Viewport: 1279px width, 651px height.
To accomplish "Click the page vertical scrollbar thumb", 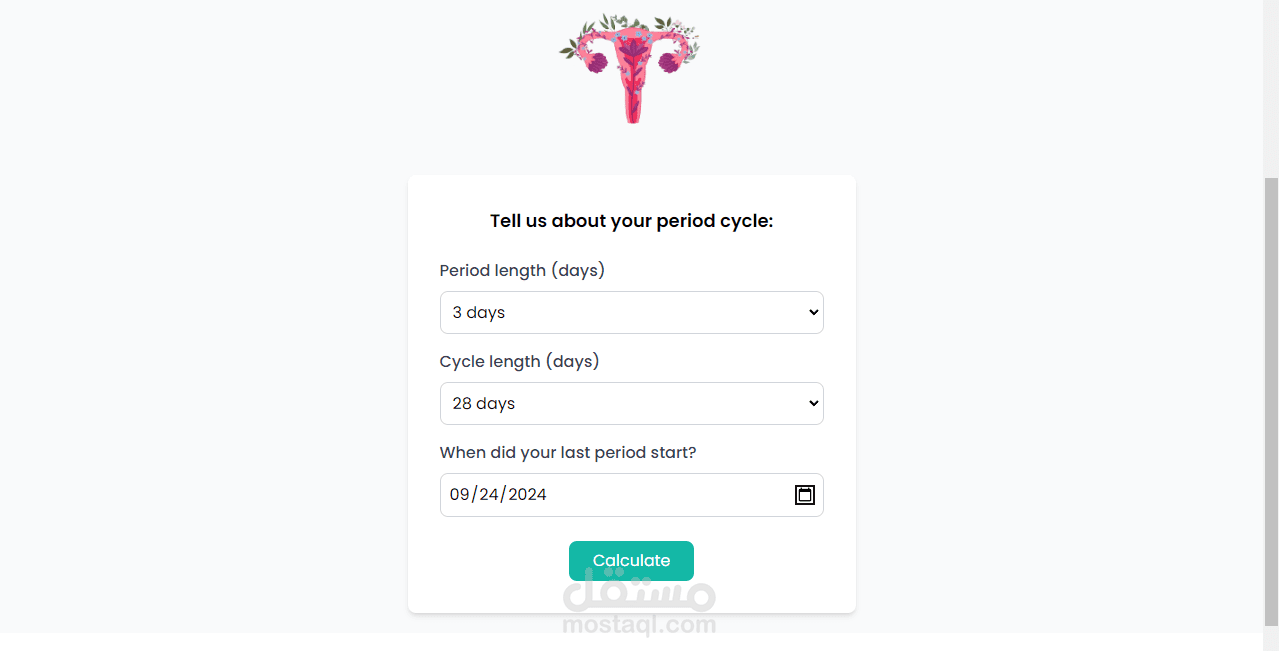I will click(x=1271, y=400).
